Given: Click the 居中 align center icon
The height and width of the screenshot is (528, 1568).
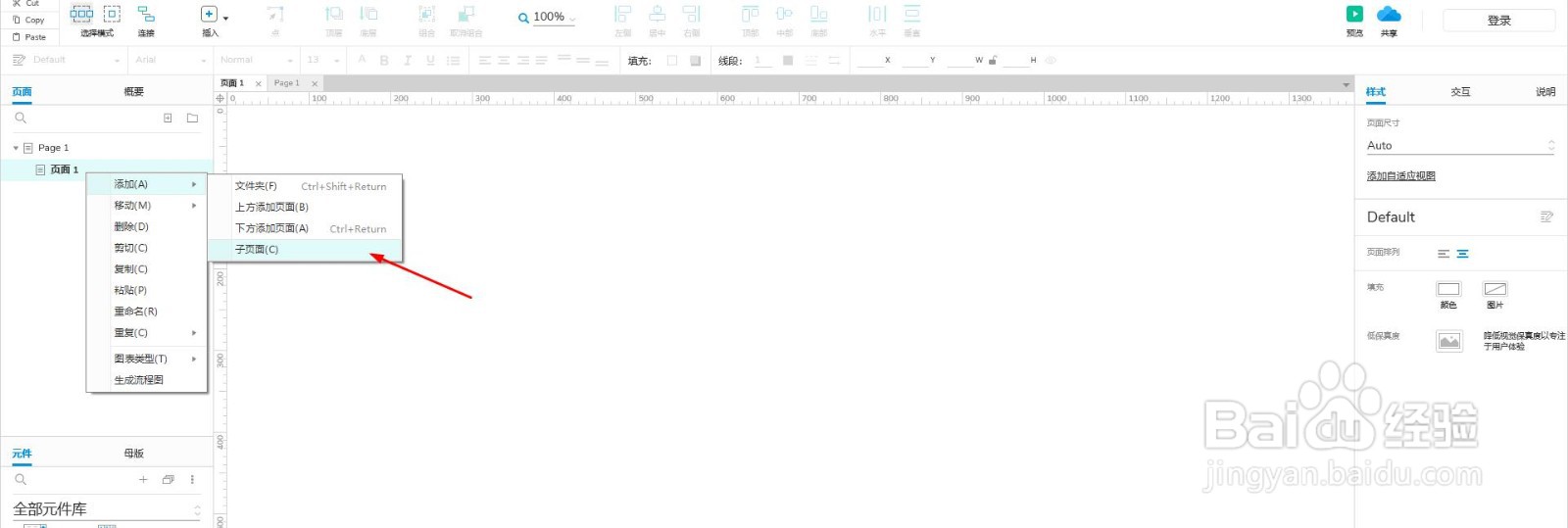Looking at the screenshot, I should point(658,14).
